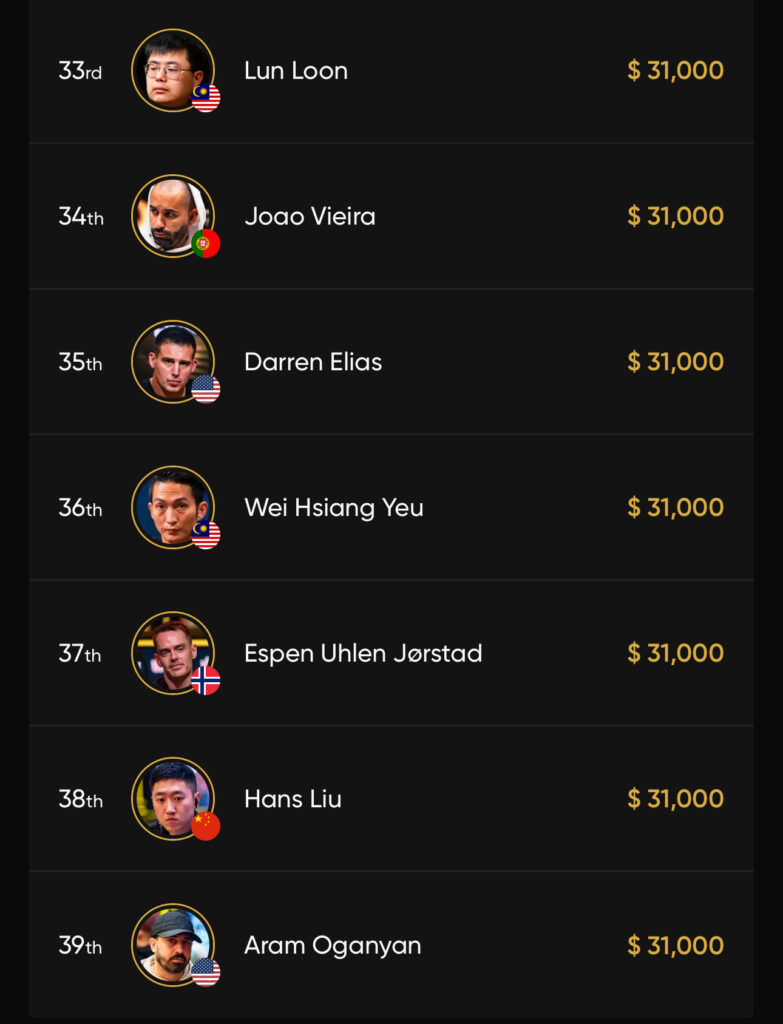Viewport: 783px width, 1024px height.
Task: Click the China flag on Hans Liu's avatar
Action: pyautogui.click(x=206, y=826)
